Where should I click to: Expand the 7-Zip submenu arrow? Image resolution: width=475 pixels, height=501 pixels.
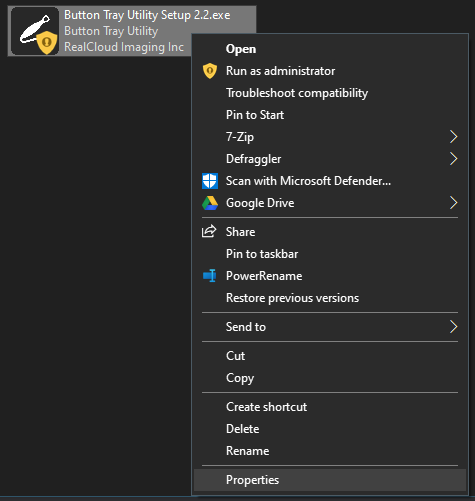tap(453, 137)
